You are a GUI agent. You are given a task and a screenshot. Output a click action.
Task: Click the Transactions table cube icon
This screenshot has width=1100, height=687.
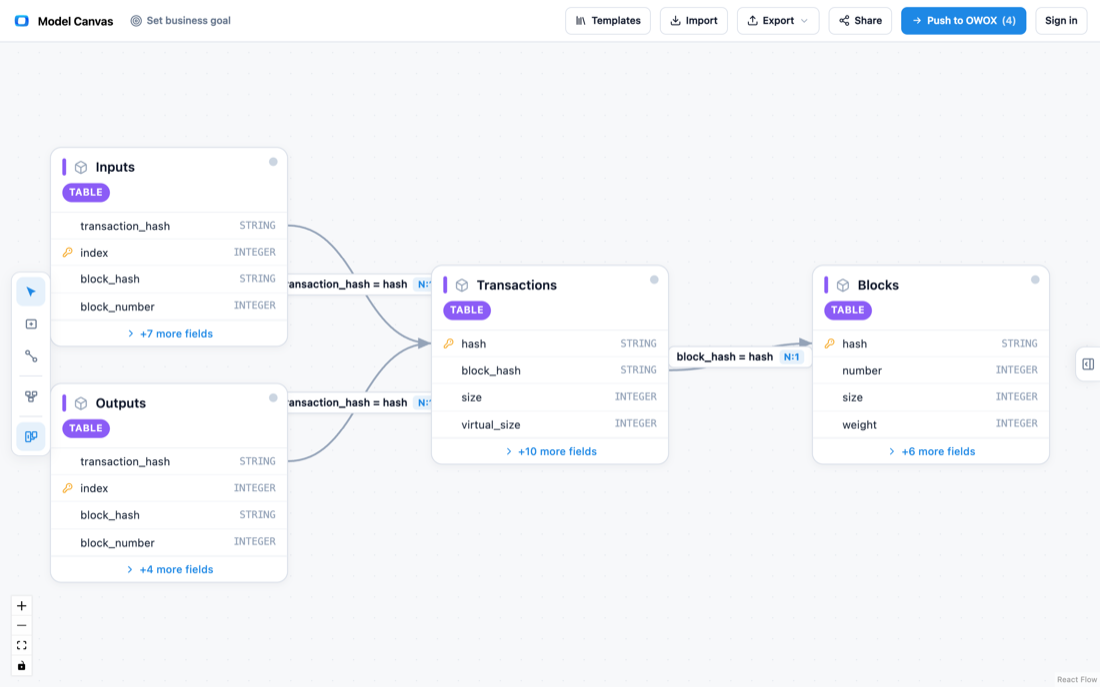[x=462, y=285]
